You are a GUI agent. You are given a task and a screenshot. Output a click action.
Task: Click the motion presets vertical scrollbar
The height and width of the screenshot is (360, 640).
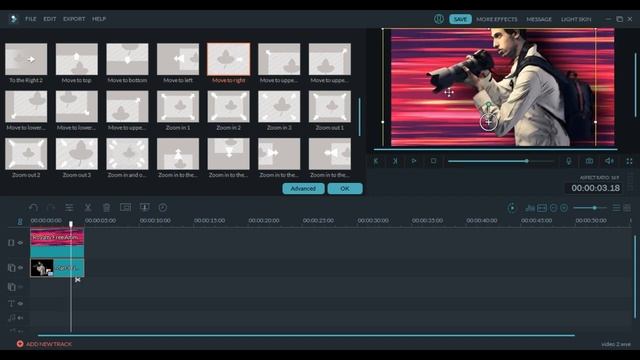pyautogui.click(x=359, y=117)
